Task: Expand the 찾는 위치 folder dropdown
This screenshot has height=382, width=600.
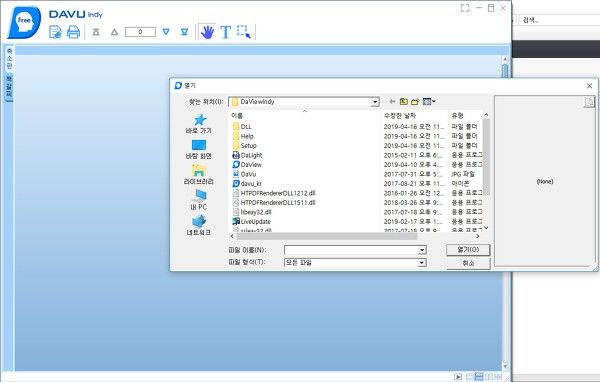Action: pyautogui.click(x=375, y=102)
